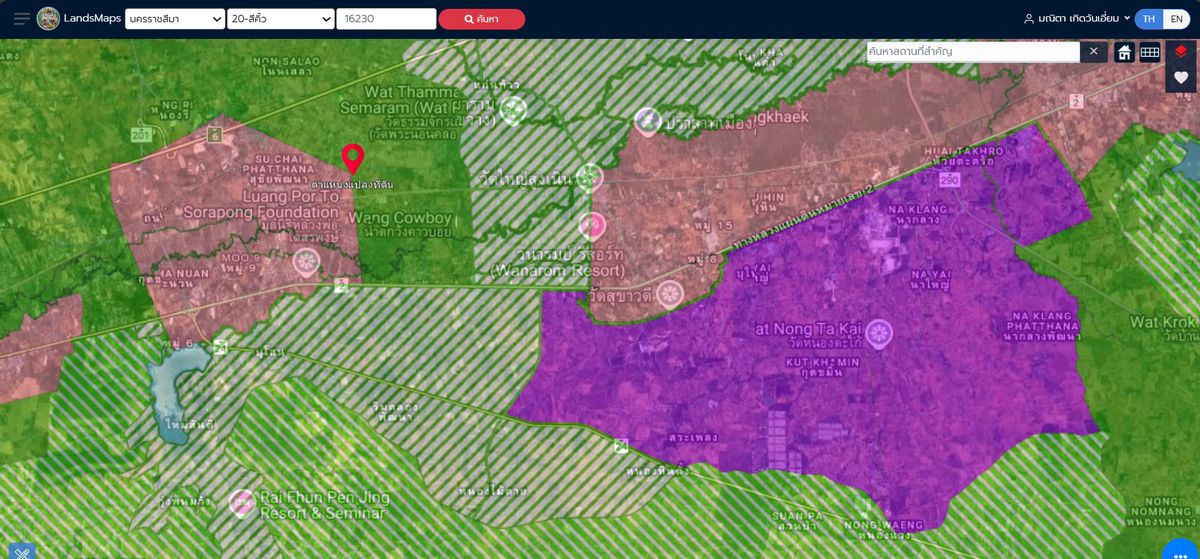Click the home icon button
Viewport: 1200px width, 559px height.
1124,52
